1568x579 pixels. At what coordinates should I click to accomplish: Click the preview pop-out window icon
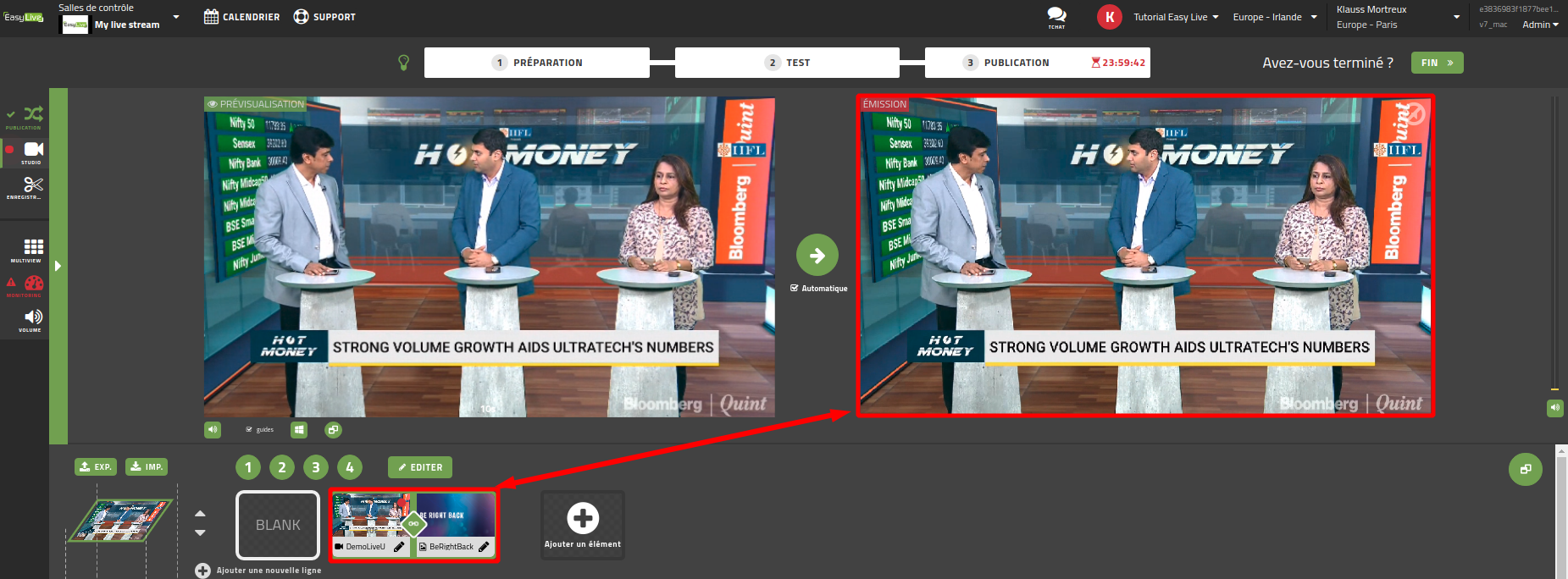[333, 430]
